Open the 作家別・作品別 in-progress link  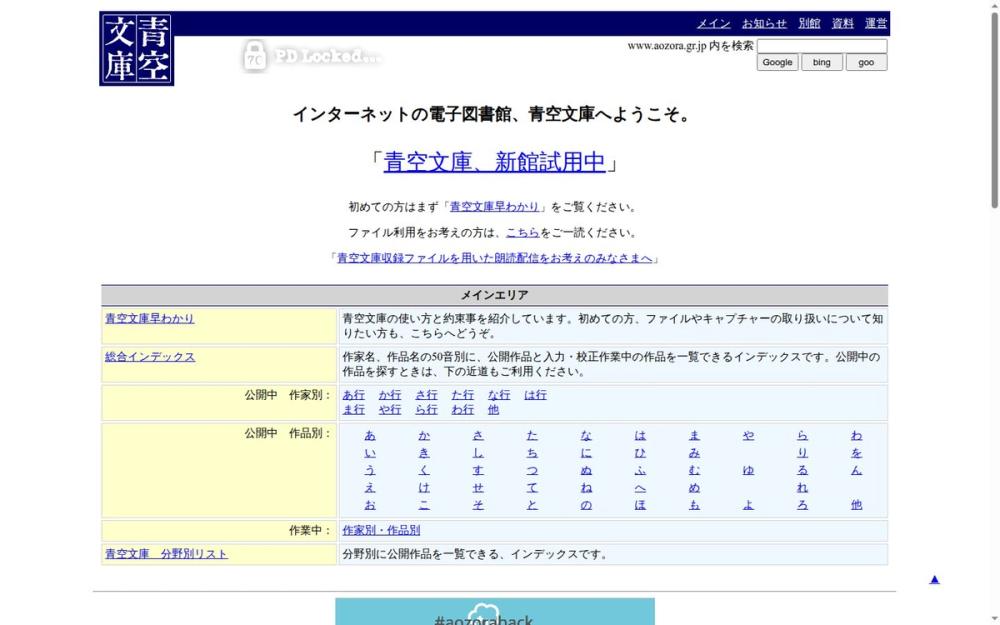coord(381,531)
